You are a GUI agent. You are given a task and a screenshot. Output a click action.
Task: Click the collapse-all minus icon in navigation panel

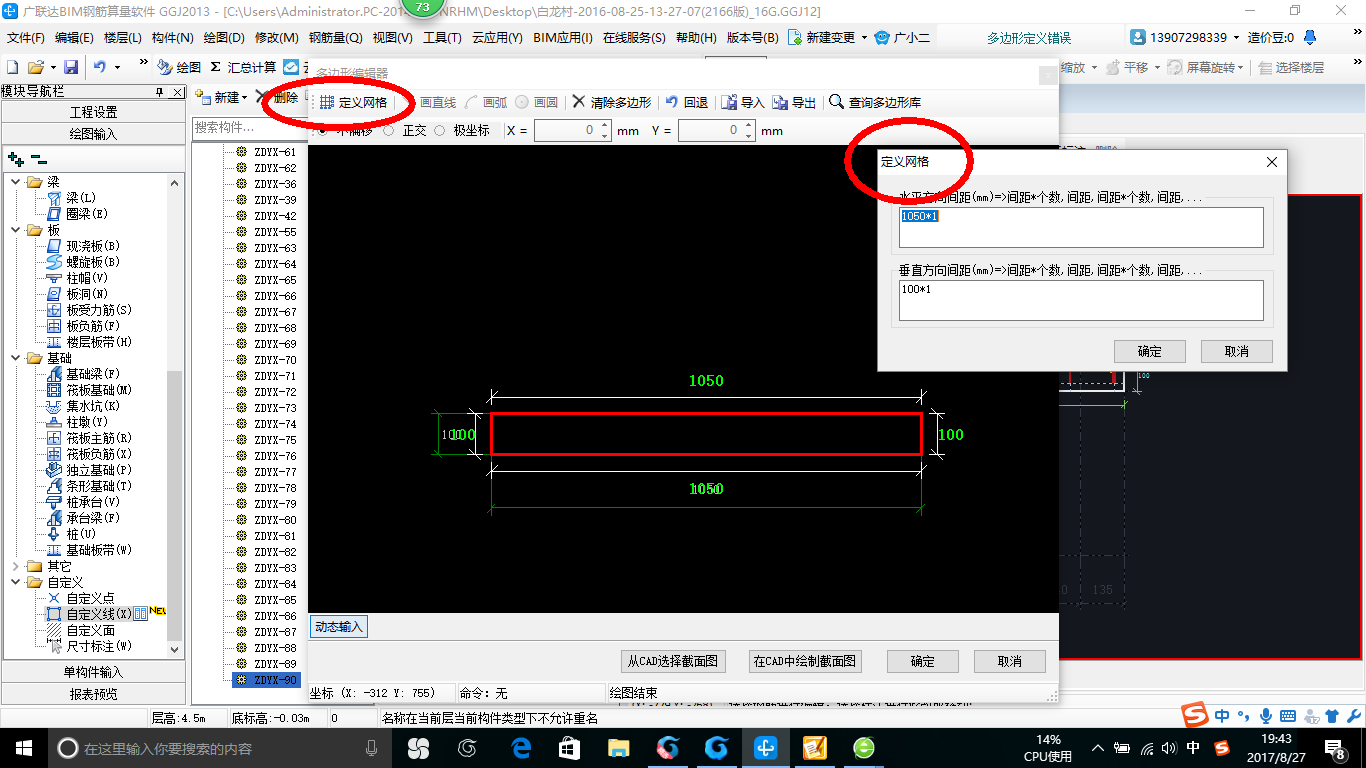[39, 158]
